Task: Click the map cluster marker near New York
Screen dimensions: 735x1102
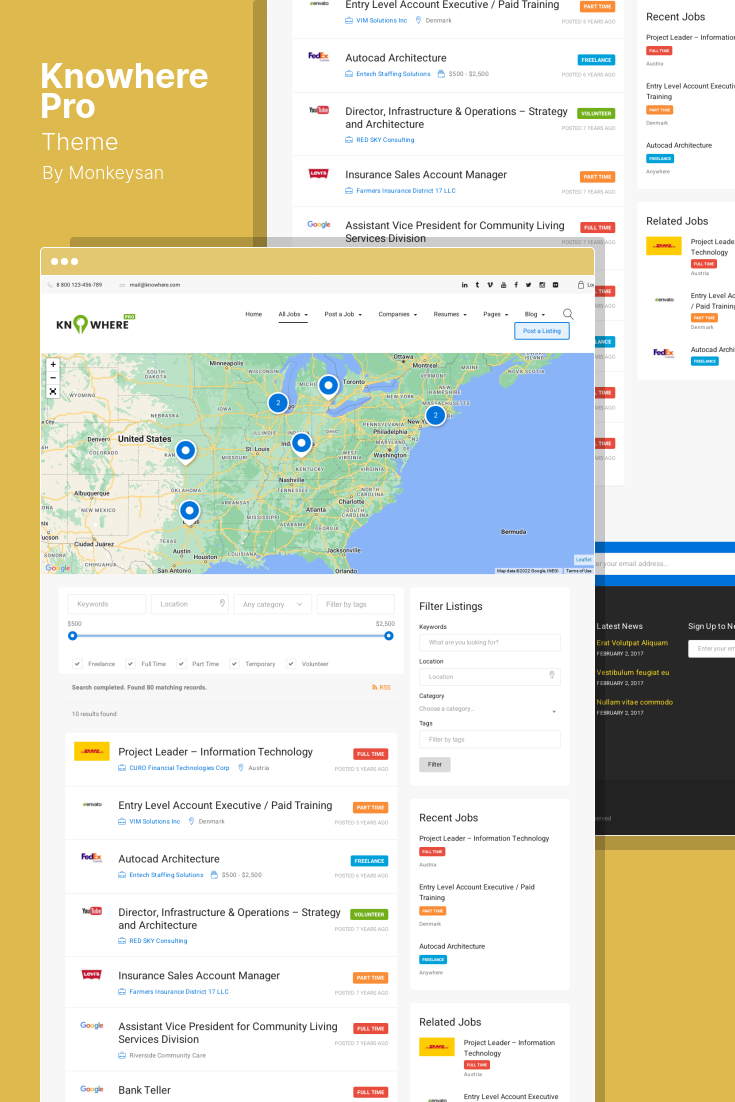Action: tap(436, 415)
